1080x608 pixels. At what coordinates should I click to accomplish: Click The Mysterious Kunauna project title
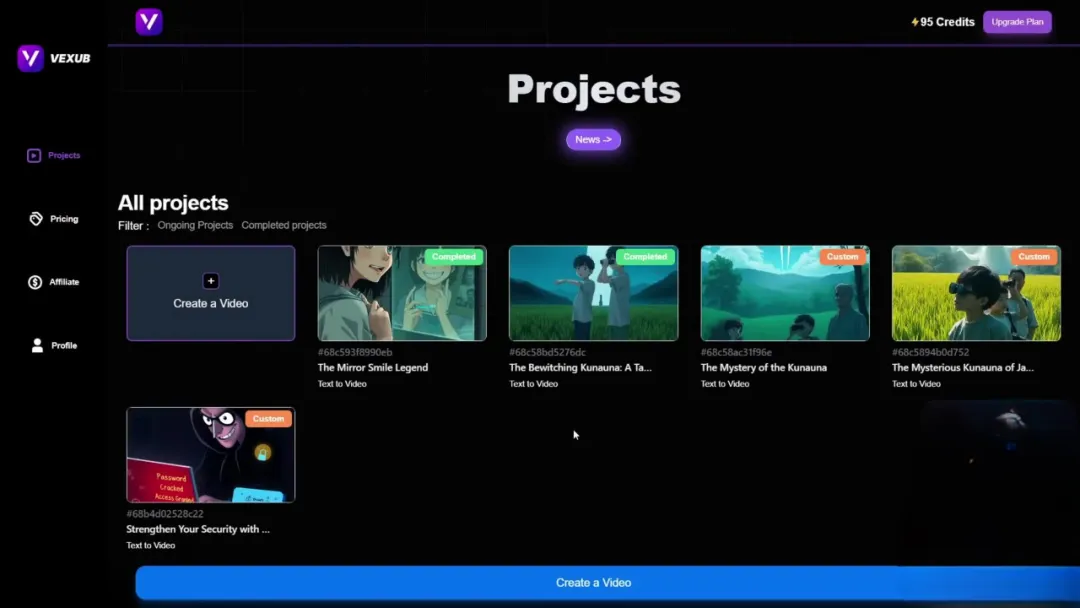[x=962, y=368]
